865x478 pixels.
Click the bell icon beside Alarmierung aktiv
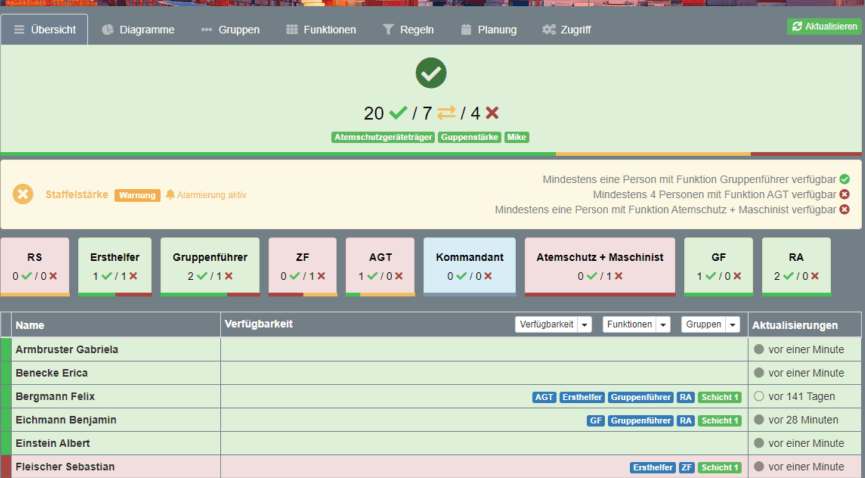click(x=170, y=195)
